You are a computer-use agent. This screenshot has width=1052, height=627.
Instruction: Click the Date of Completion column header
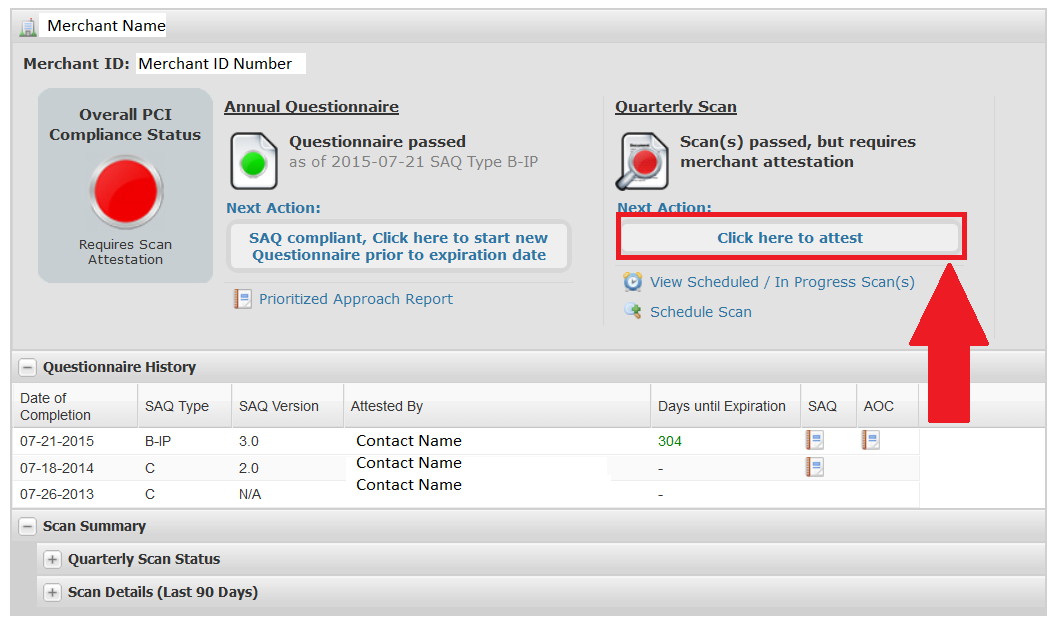74,406
